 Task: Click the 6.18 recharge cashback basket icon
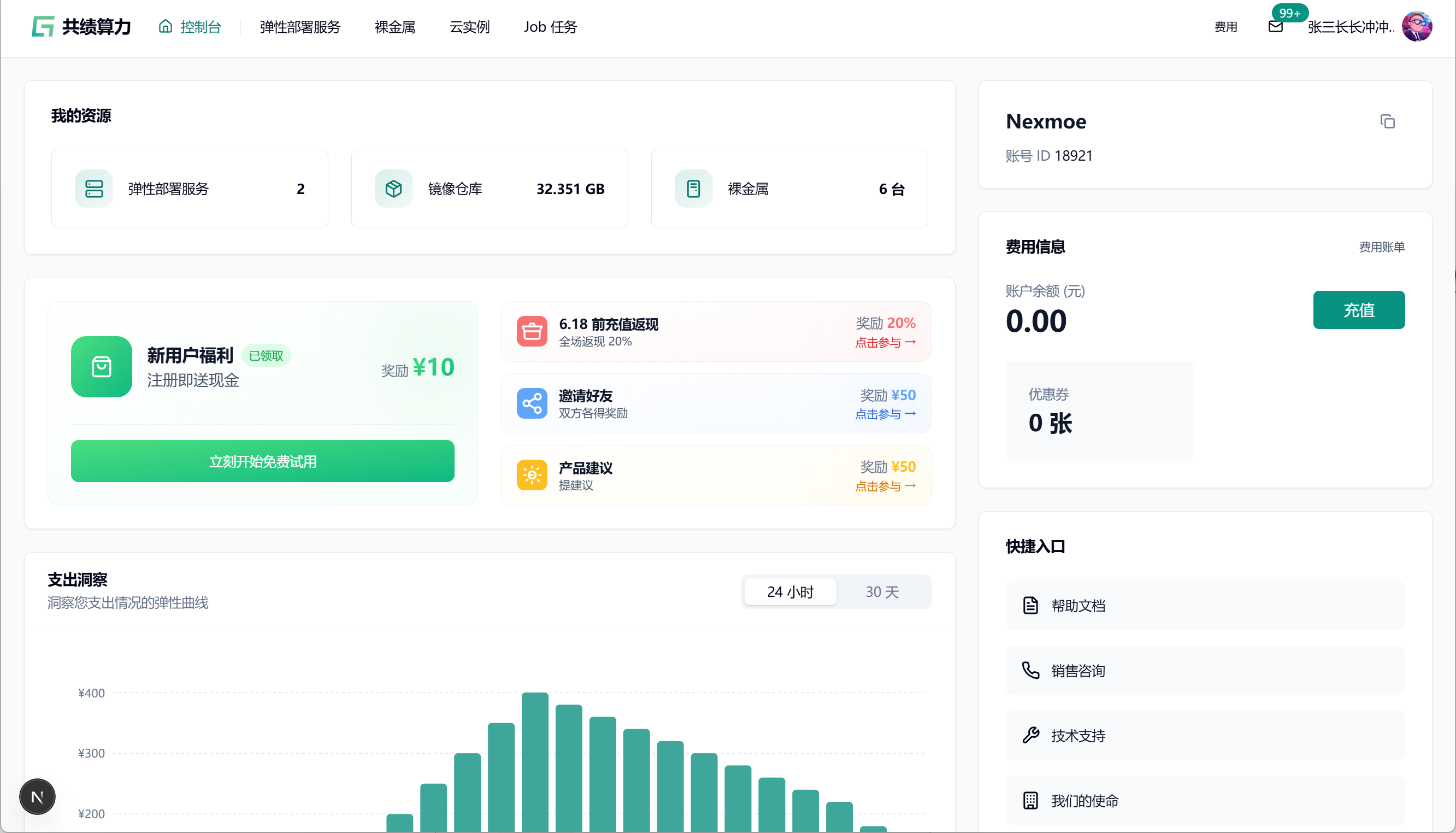532,331
